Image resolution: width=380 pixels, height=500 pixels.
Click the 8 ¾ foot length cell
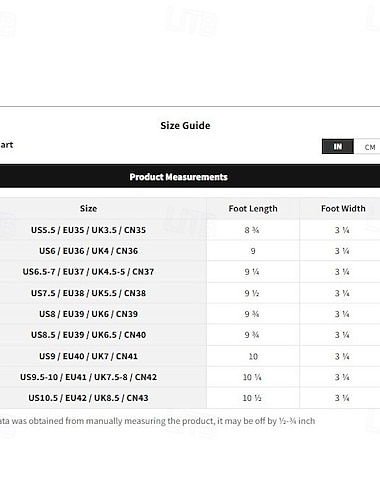252,230
